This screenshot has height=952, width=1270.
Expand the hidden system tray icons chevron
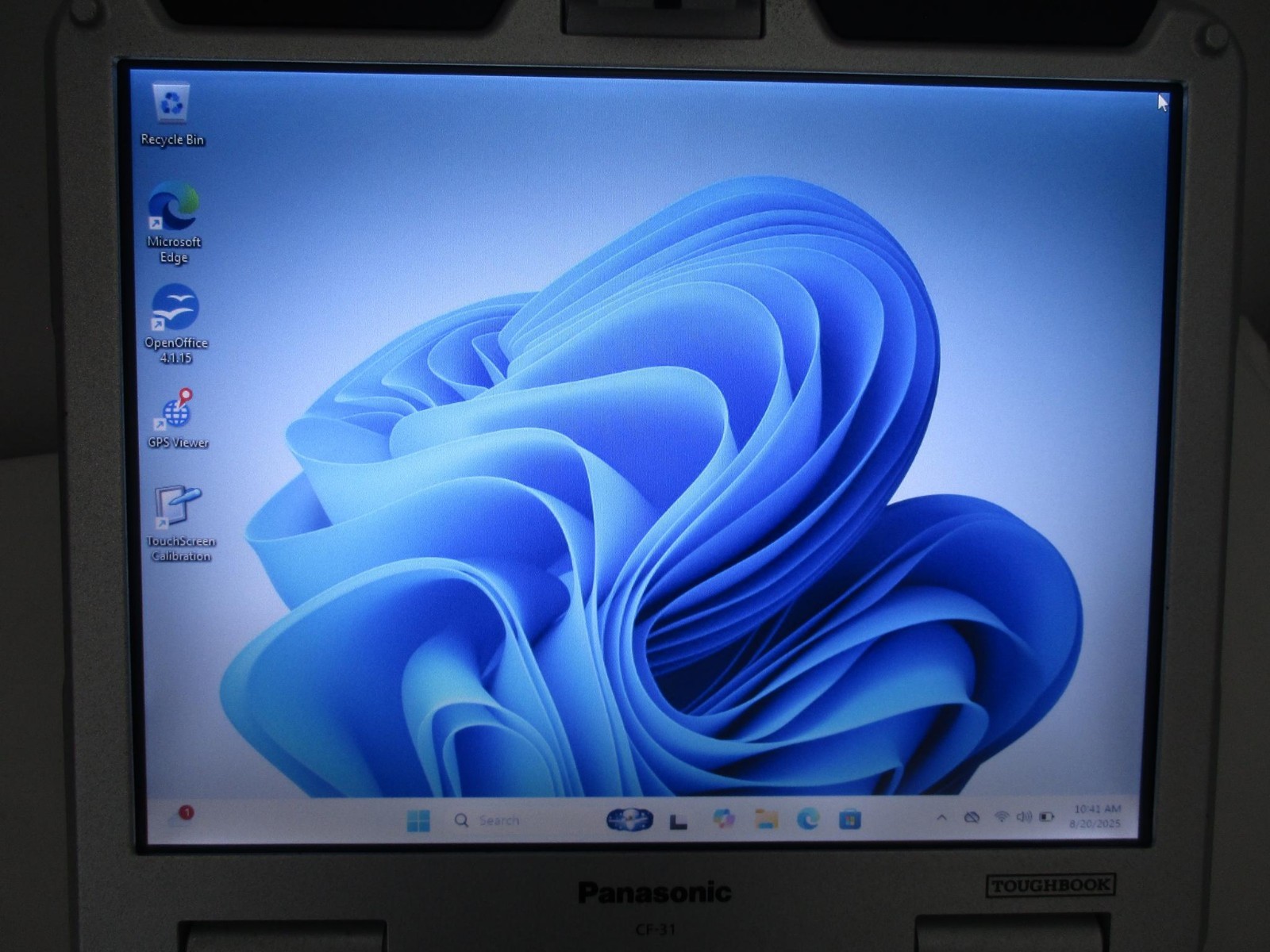pos(941,817)
